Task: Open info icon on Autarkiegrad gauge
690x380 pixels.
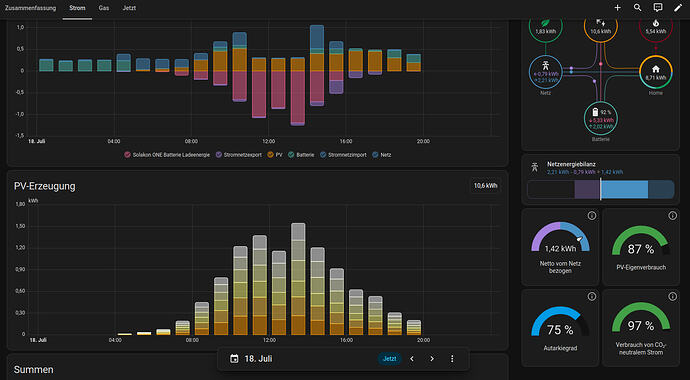Action: 591,296
